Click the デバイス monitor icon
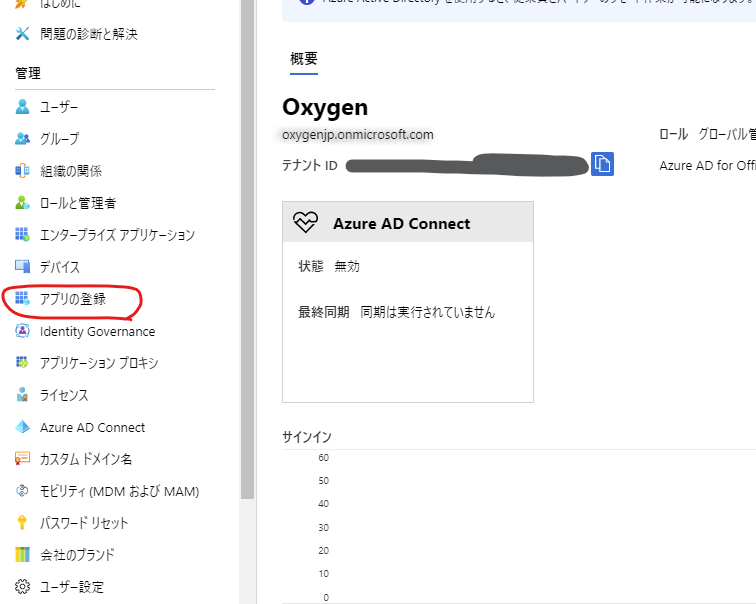 (22, 267)
